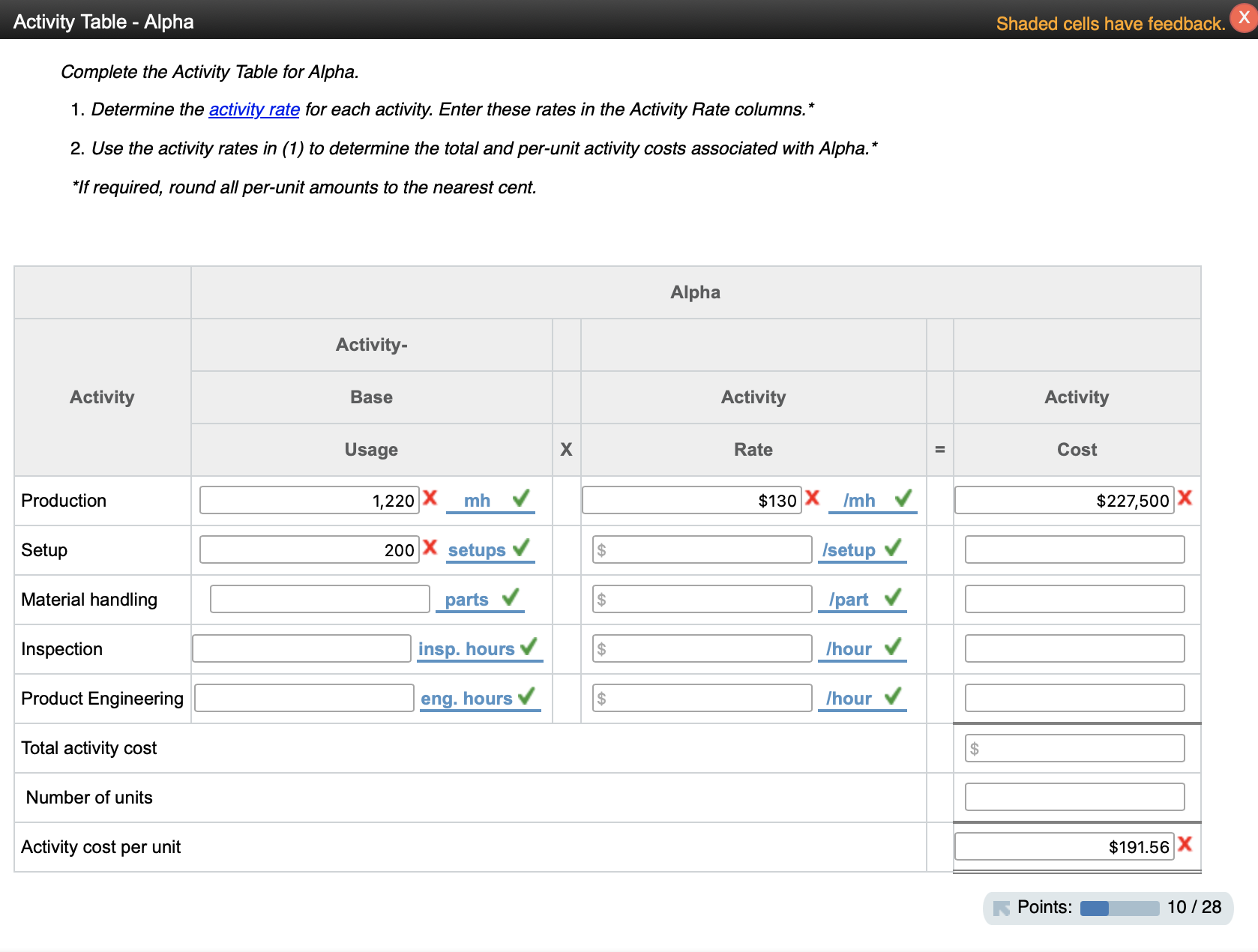This screenshot has width=1258, height=952.
Task: Click the Points arrow icon
Action: 1002,908
